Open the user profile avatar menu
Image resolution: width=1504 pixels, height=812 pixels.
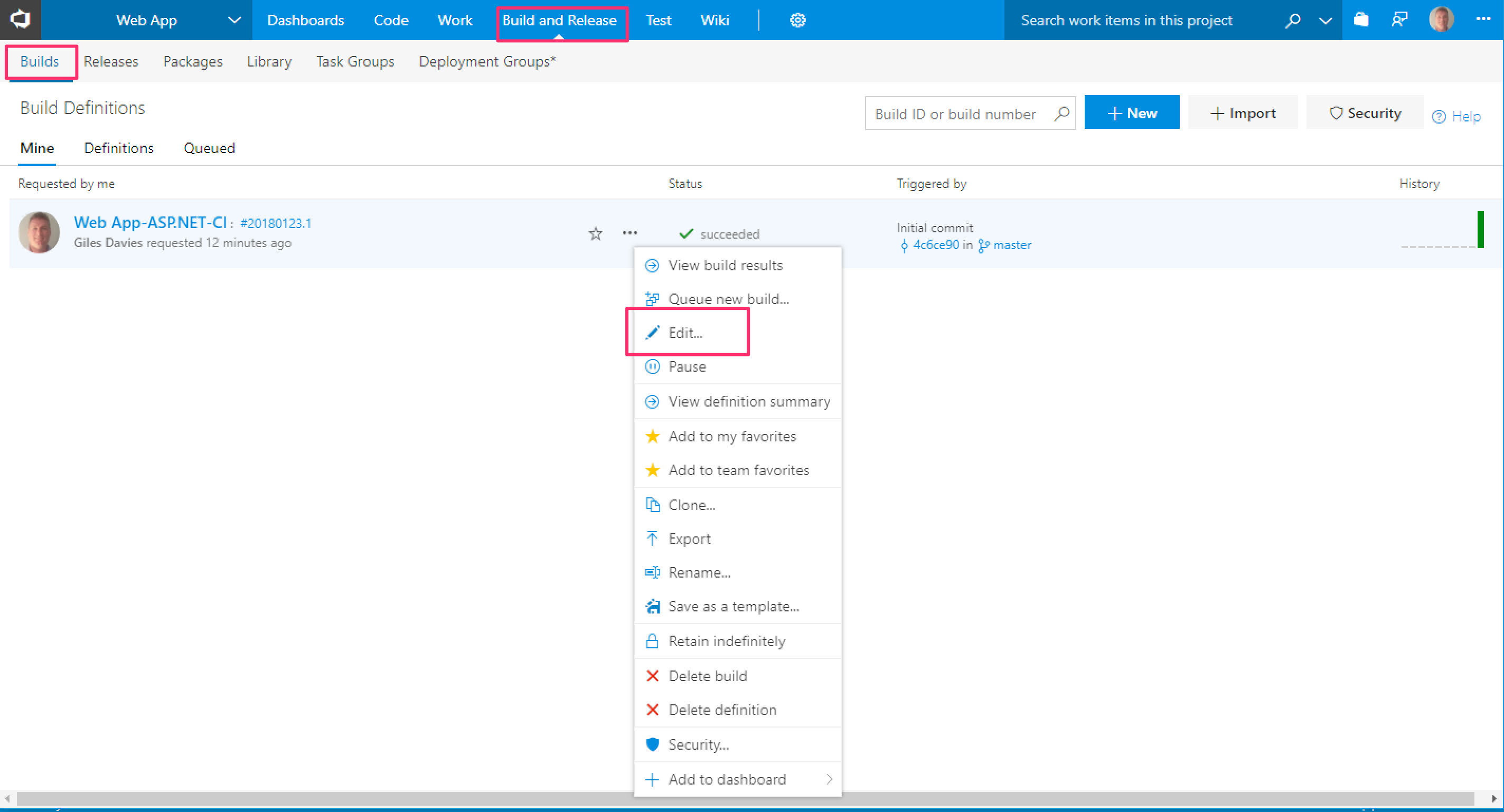point(1441,19)
